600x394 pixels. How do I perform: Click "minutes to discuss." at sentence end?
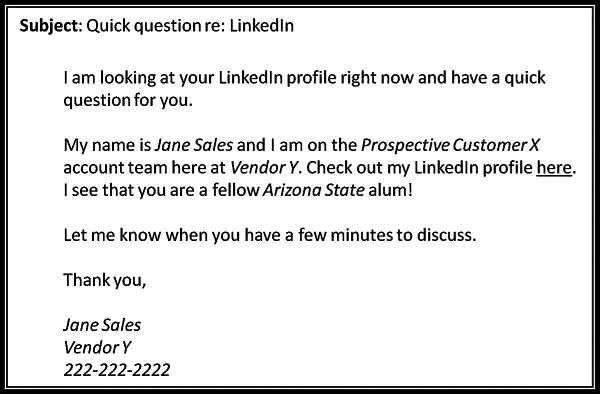[403, 235]
